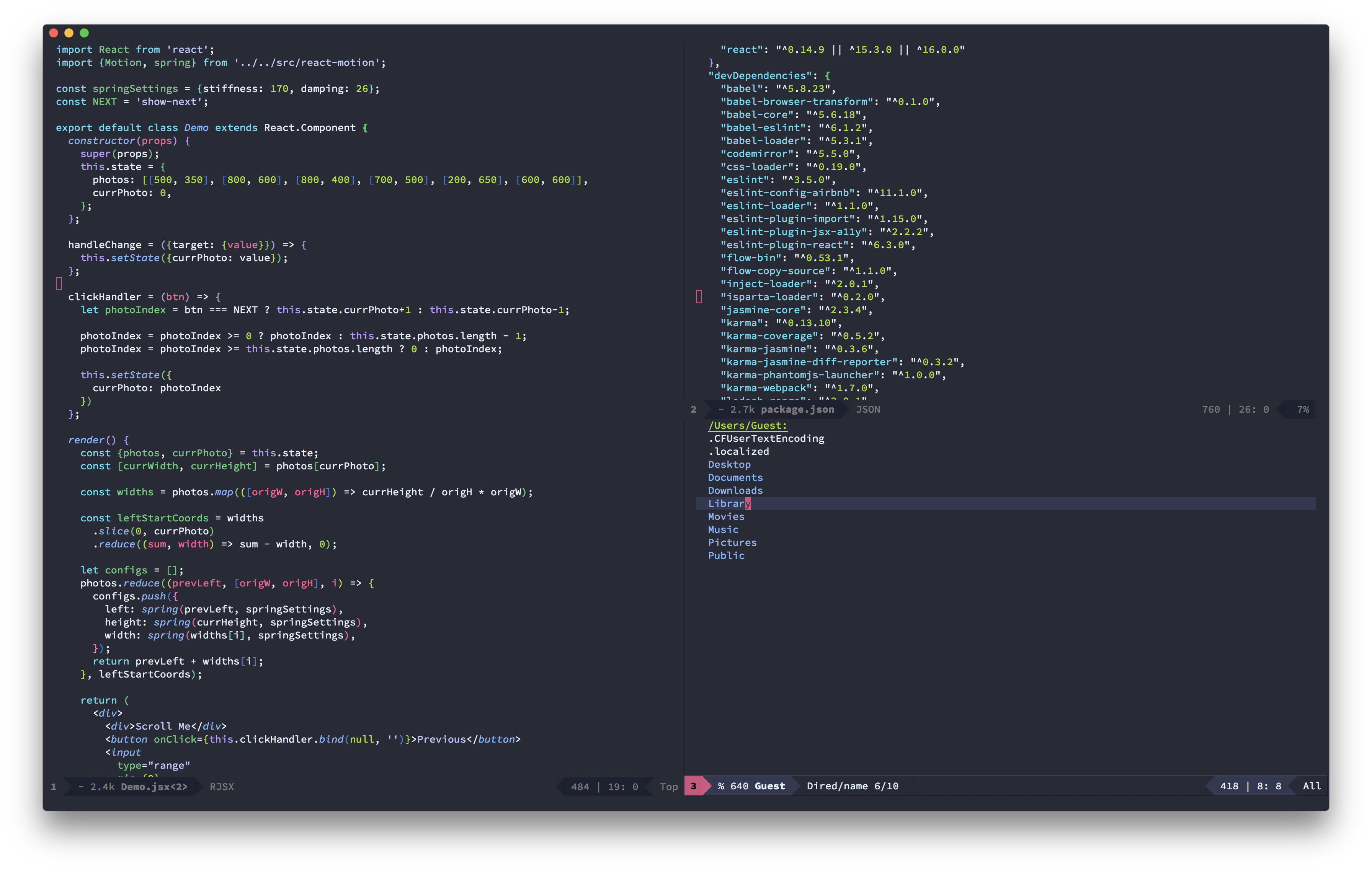The height and width of the screenshot is (872, 1372).
Task: Click the green fullscreen window button
Action: tap(84, 33)
